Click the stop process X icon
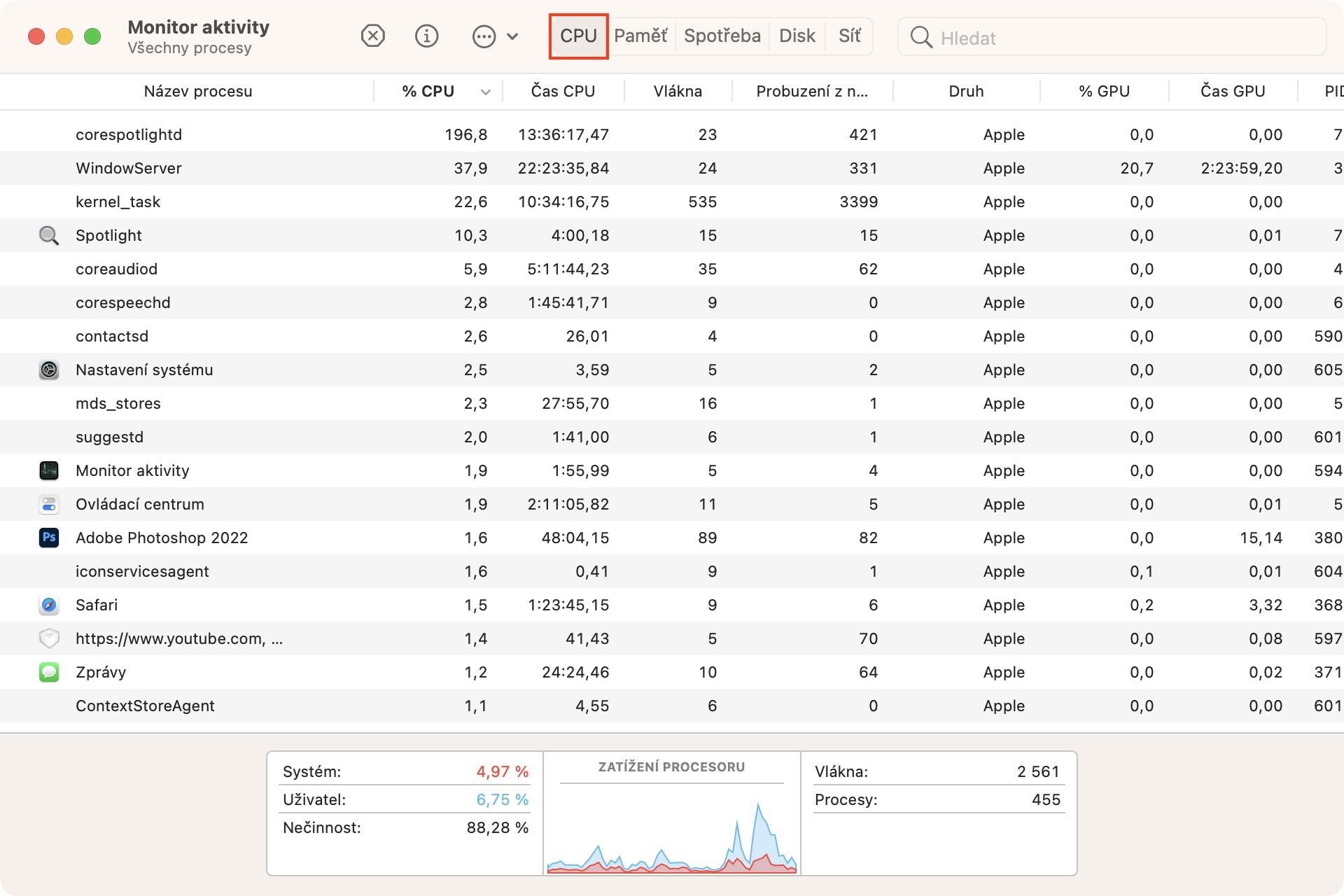 coord(372,36)
